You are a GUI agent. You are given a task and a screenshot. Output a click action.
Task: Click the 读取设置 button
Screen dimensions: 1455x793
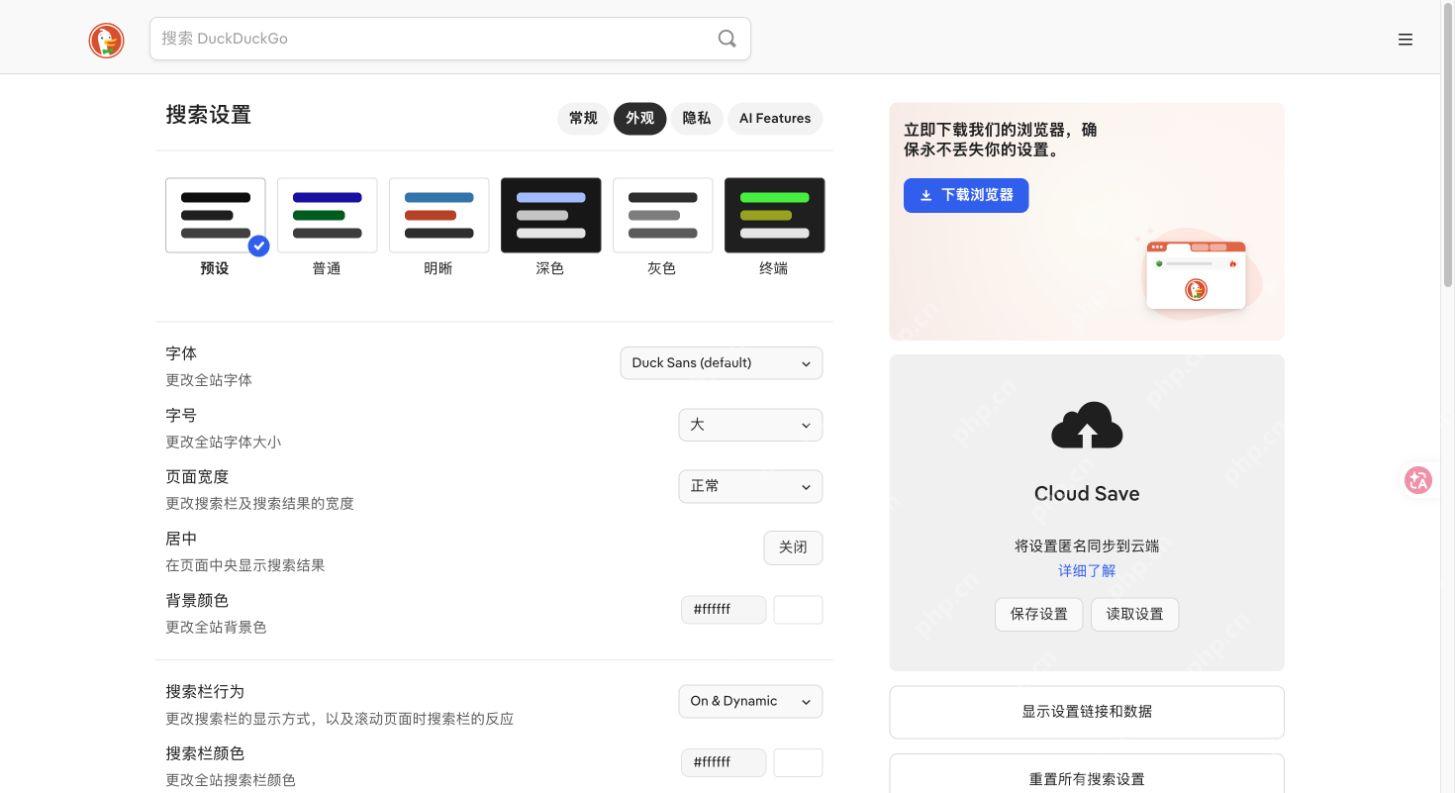pos(1135,614)
